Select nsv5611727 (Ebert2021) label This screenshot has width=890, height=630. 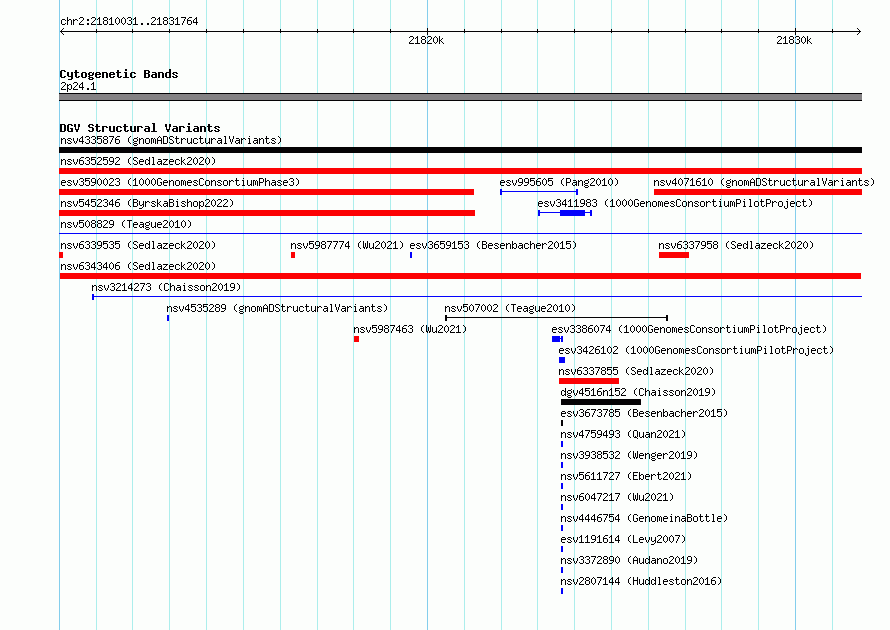click(626, 476)
